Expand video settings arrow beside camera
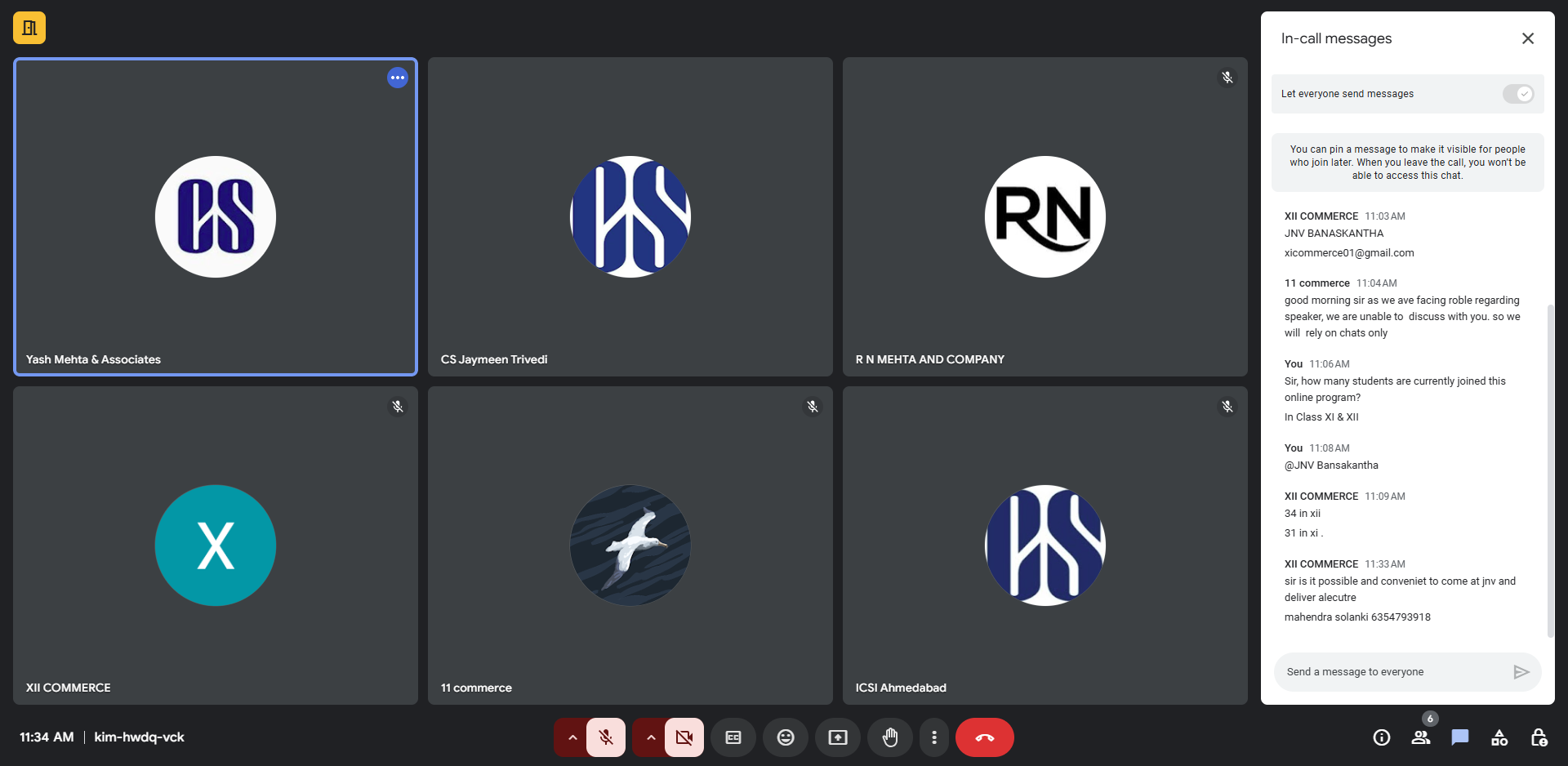 pos(651,737)
